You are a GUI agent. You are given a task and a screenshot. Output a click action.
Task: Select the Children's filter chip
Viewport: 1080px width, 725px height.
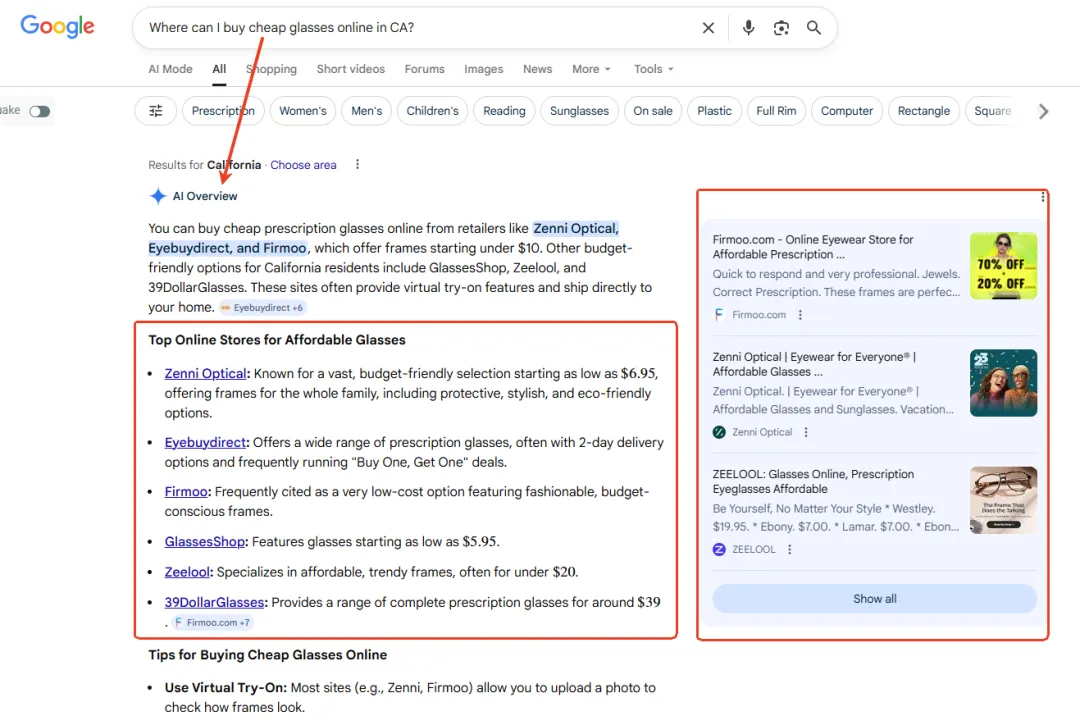pos(433,111)
